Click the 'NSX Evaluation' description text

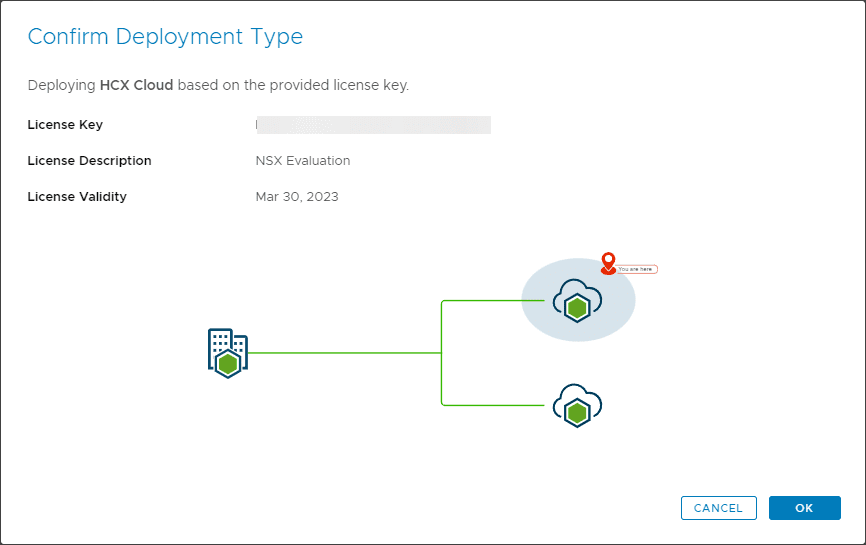(303, 161)
